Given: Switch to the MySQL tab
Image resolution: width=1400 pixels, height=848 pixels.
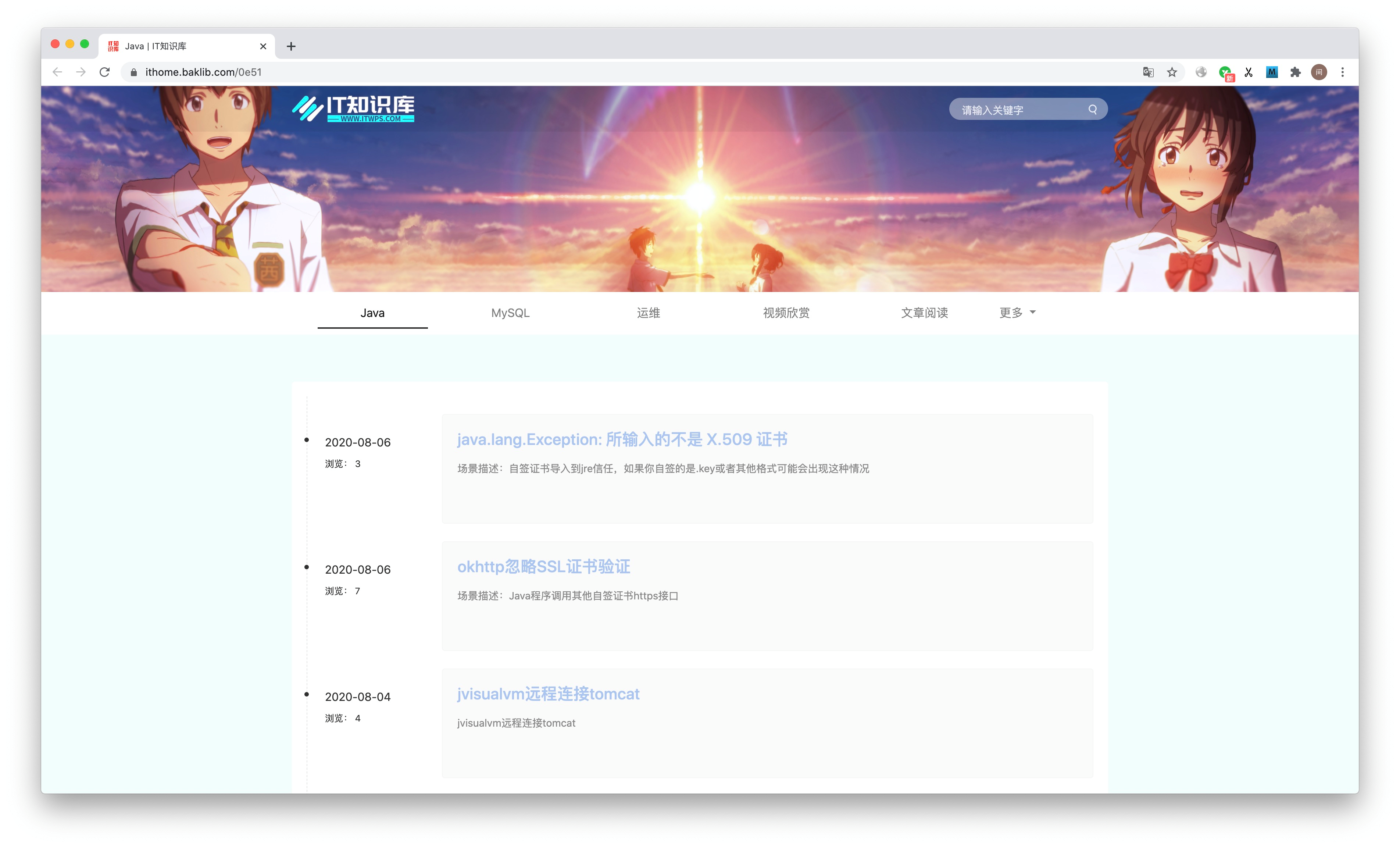Looking at the screenshot, I should 510,313.
